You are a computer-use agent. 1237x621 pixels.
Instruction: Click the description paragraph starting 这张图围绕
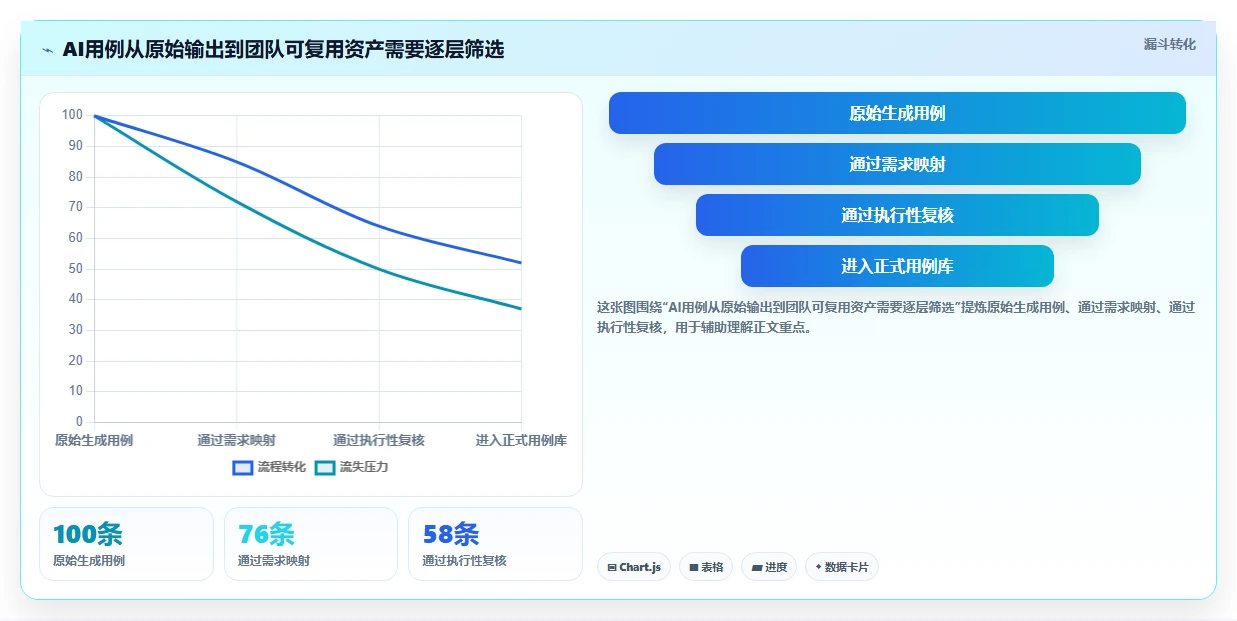pyautogui.click(x=896, y=317)
